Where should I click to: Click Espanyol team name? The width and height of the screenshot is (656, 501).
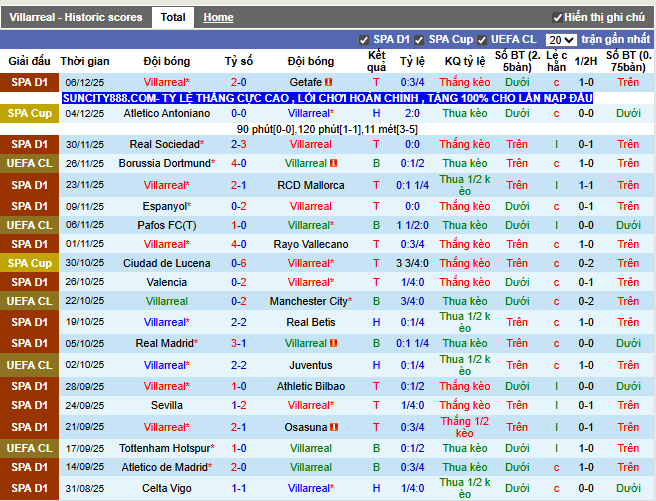164,207
